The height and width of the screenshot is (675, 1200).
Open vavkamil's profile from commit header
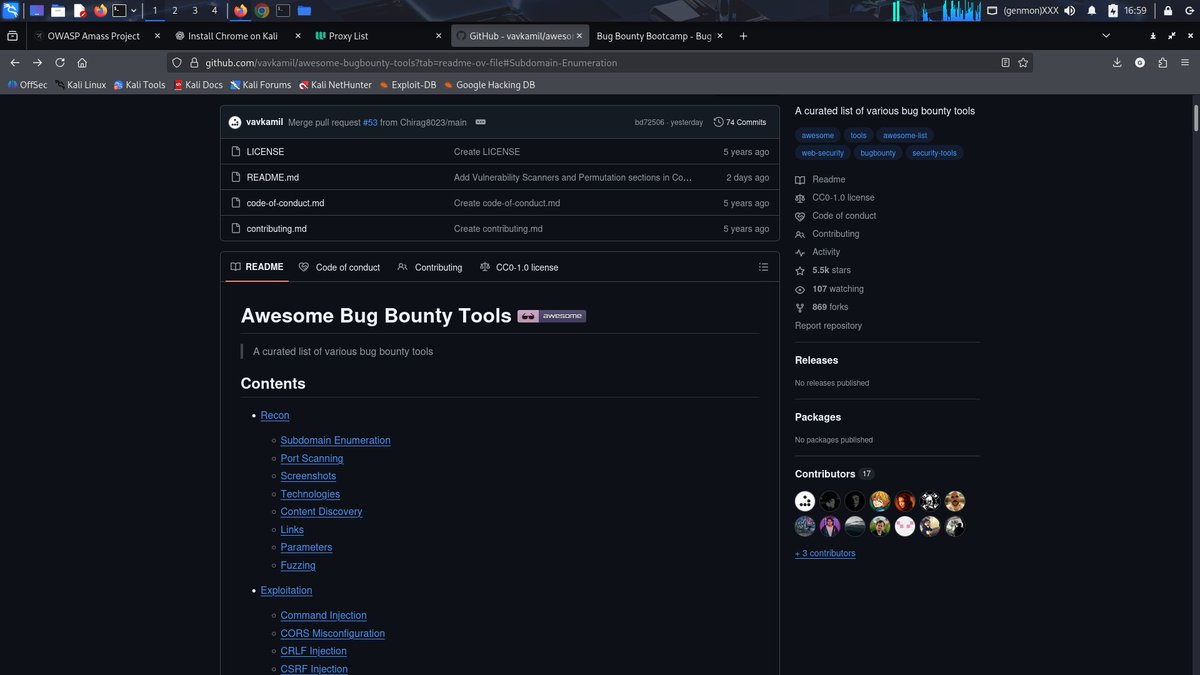click(x=264, y=122)
